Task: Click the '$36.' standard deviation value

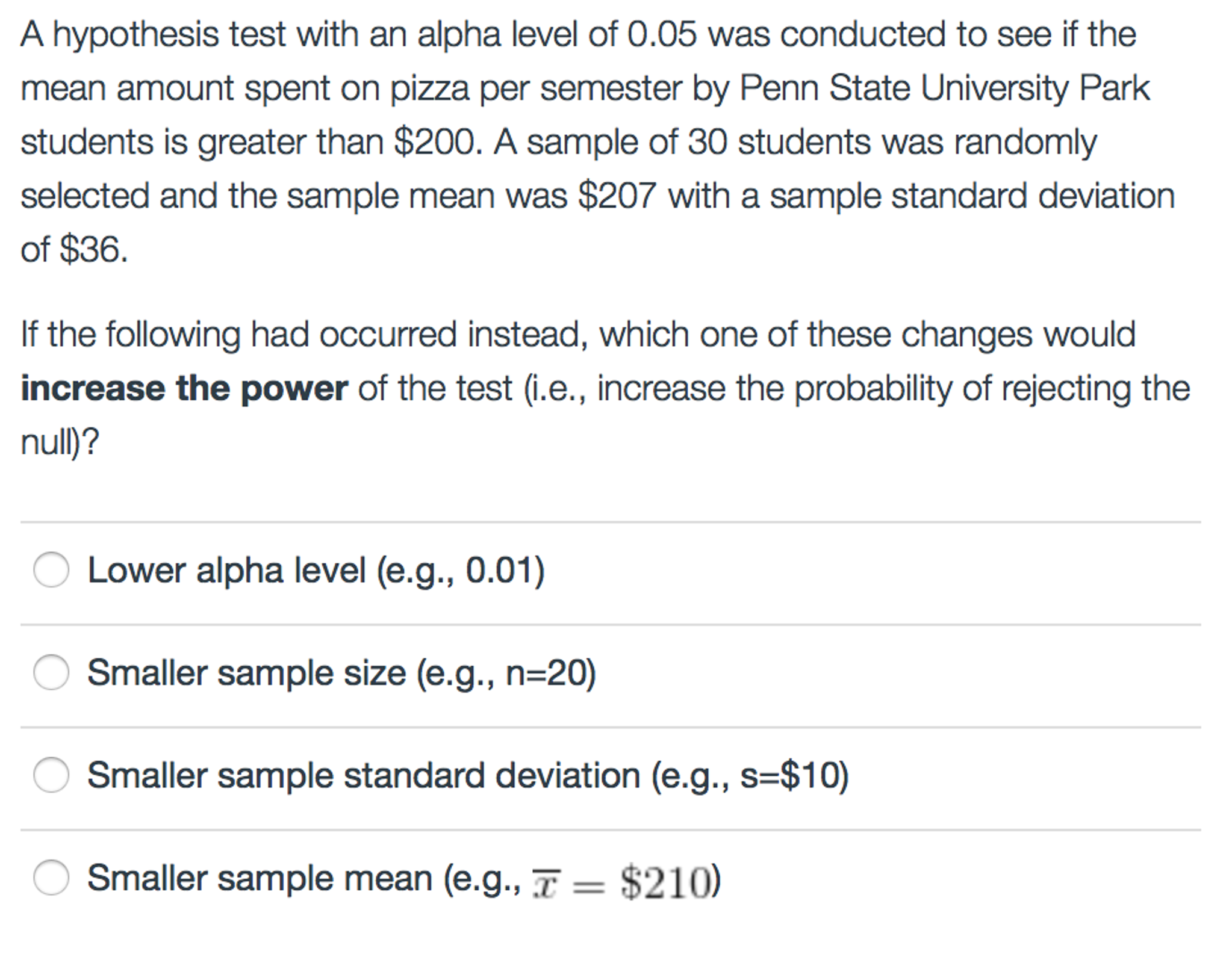Action: [x=94, y=249]
